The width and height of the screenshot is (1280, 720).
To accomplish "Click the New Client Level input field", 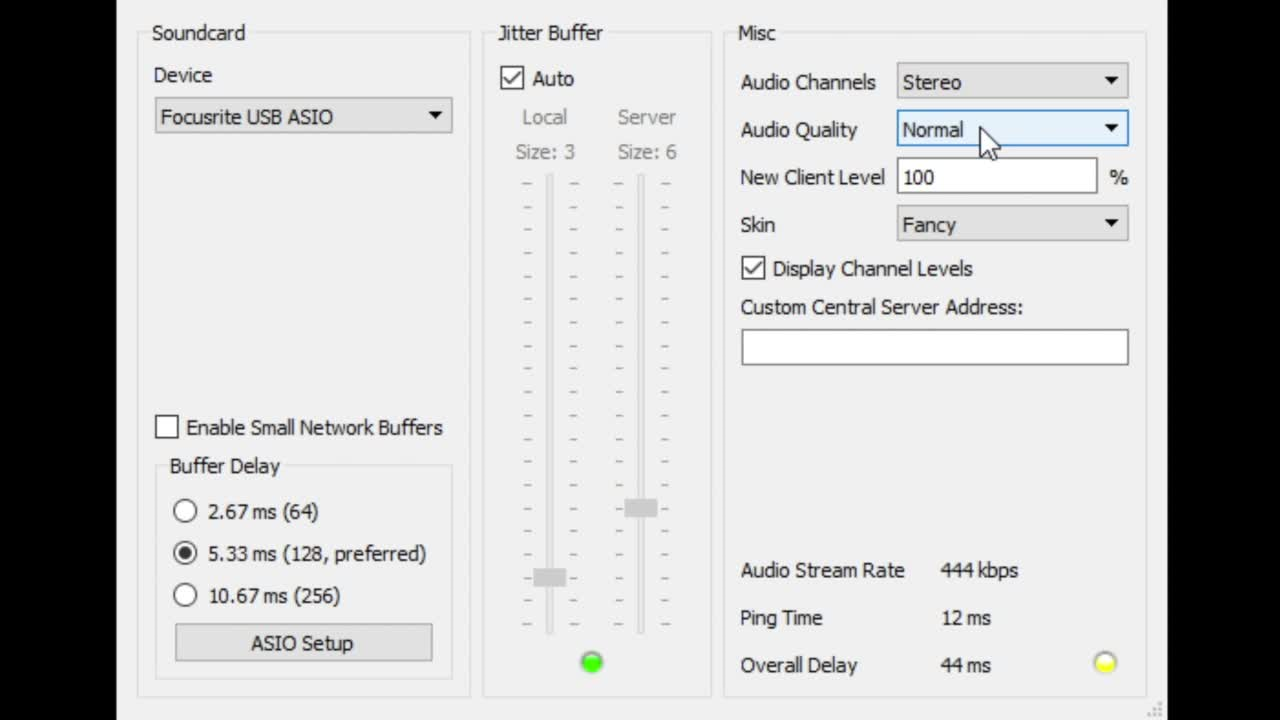I will click(996, 177).
